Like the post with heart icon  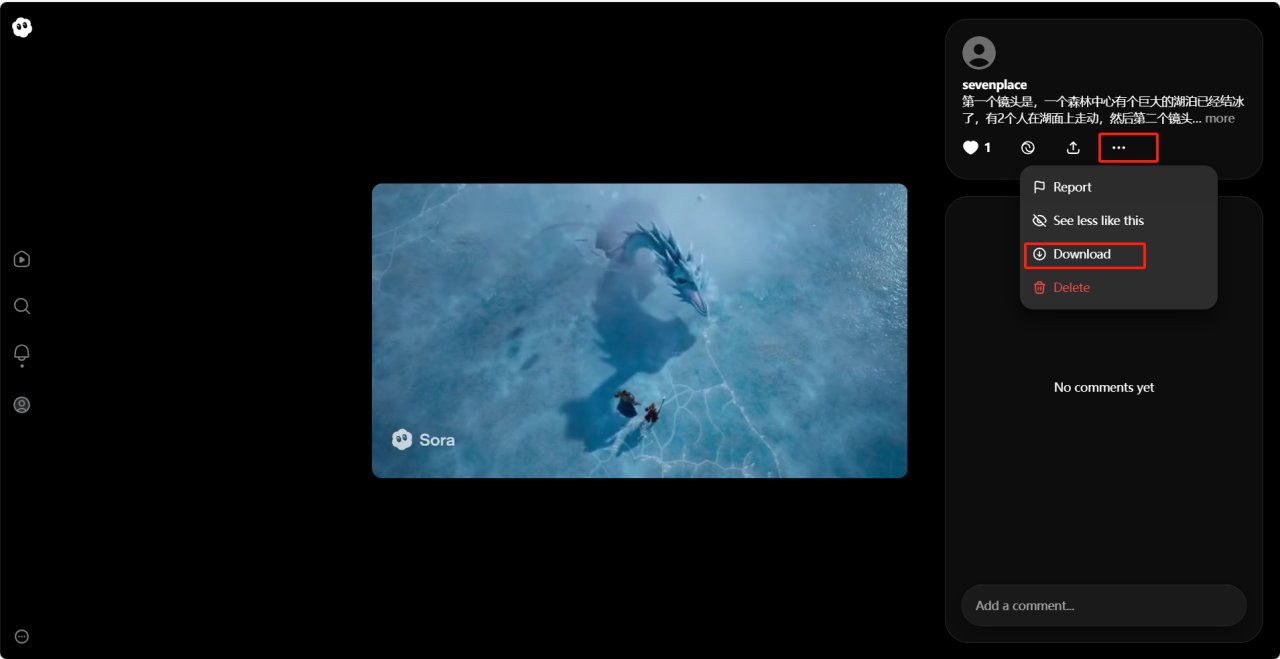(x=970, y=148)
